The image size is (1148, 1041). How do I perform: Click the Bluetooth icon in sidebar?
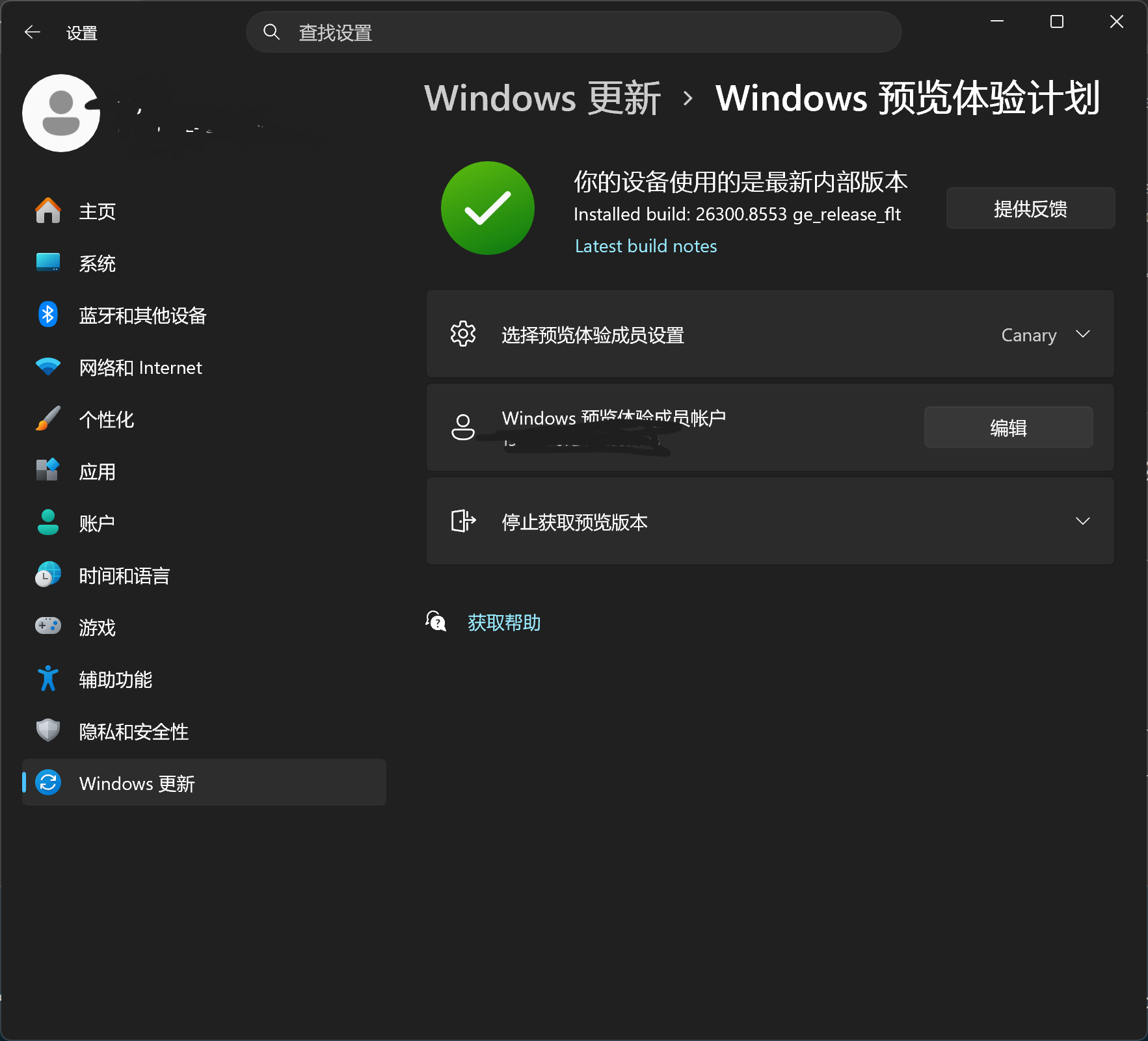(x=48, y=315)
